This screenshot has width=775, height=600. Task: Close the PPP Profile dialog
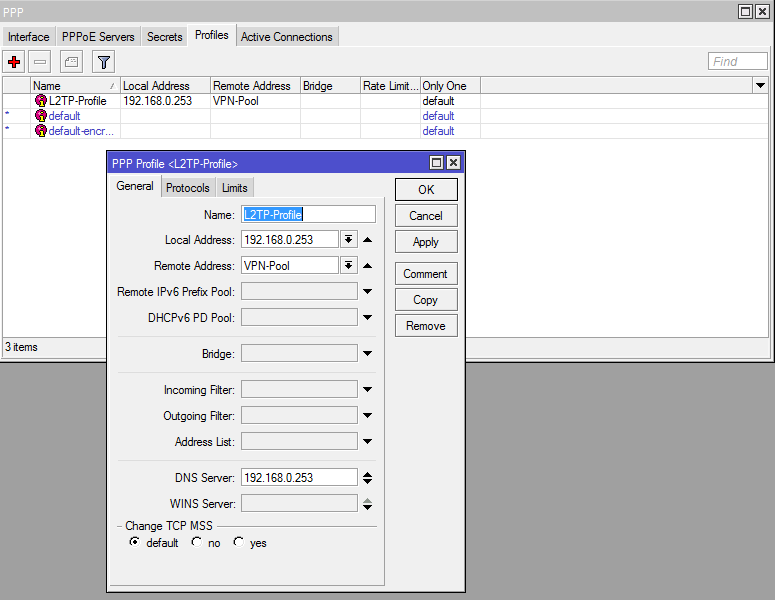tap(453, 163)
